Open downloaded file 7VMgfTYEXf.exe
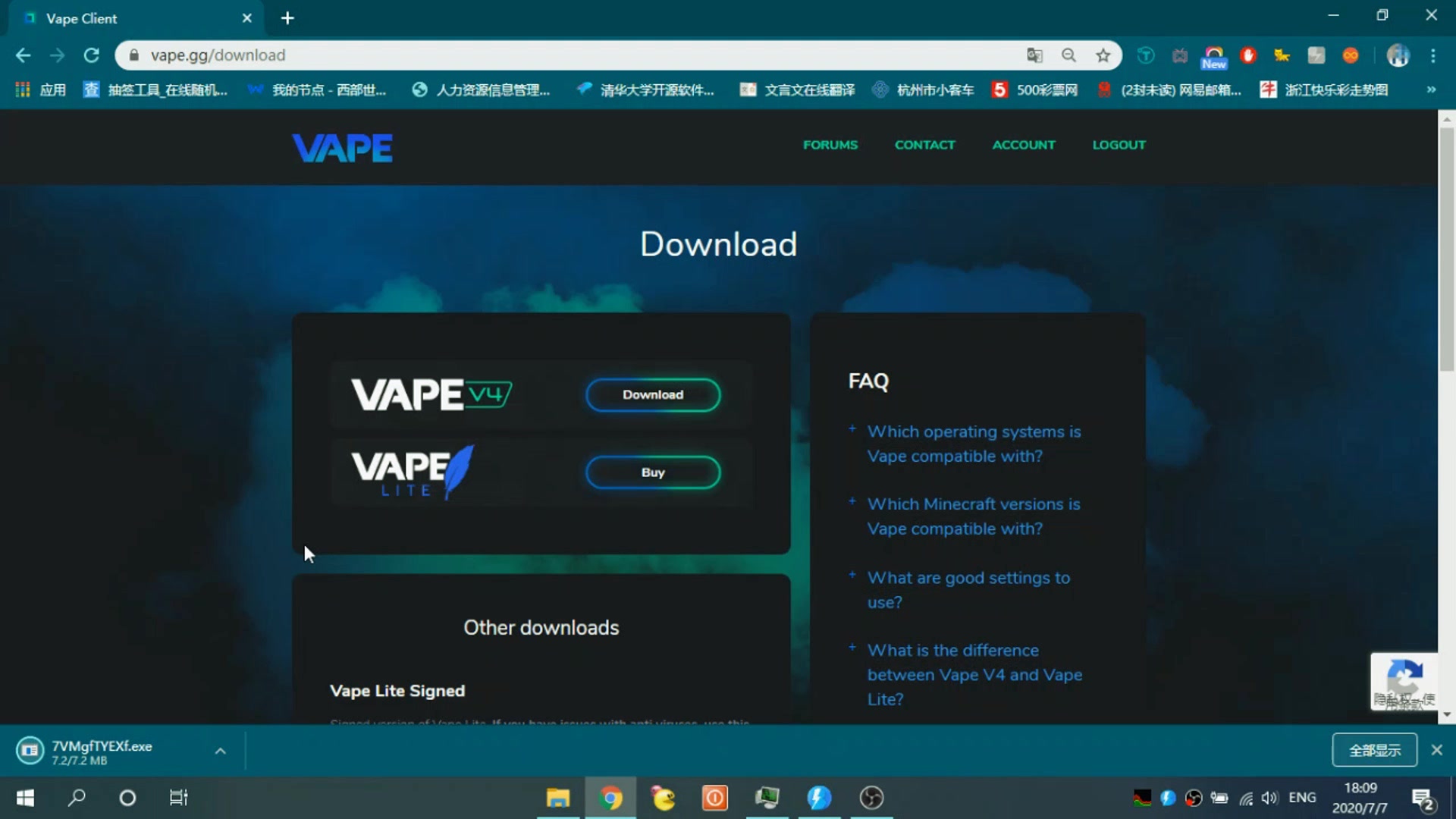Viewport: 1456px width, 819px height. [x=102, y=752]
